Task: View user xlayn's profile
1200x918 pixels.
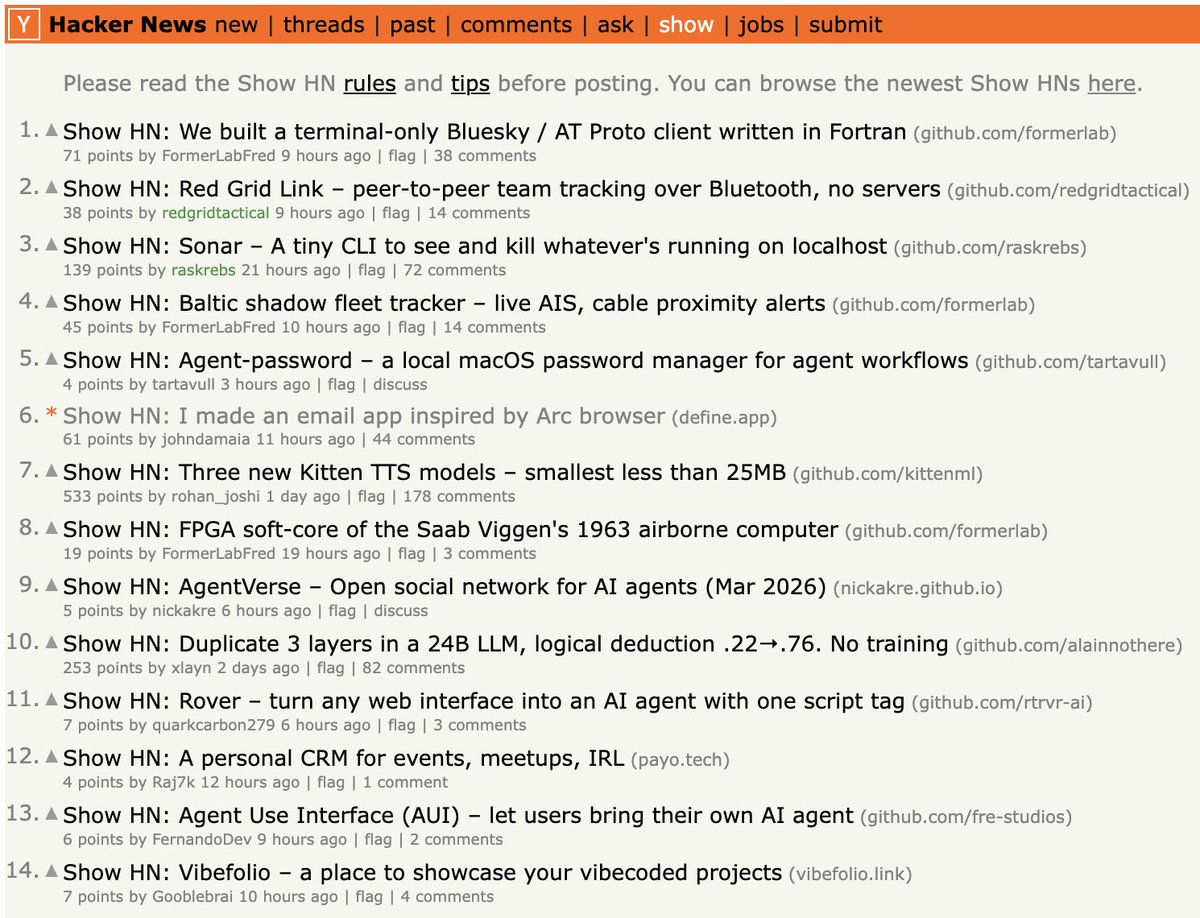Action: click(x=191, y=668)
